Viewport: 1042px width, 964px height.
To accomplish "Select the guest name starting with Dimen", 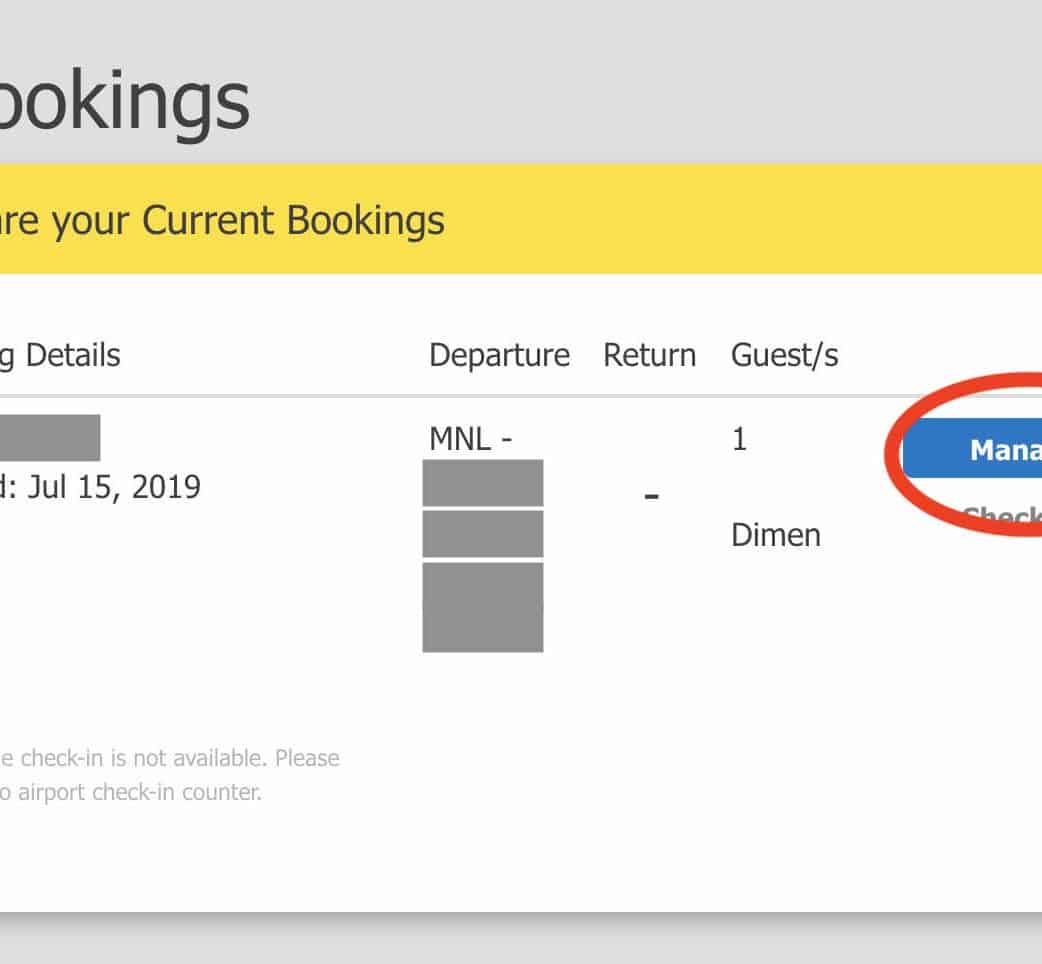I will (x=776, y=535).
